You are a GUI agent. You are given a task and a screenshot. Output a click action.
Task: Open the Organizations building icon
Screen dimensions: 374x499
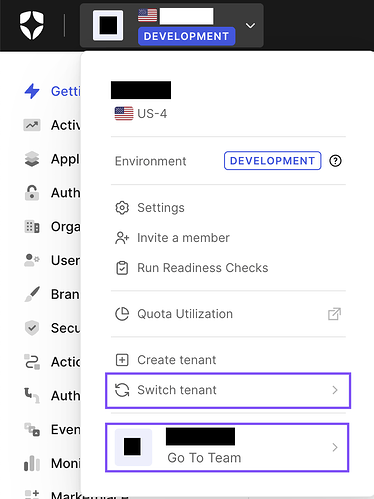32,227
